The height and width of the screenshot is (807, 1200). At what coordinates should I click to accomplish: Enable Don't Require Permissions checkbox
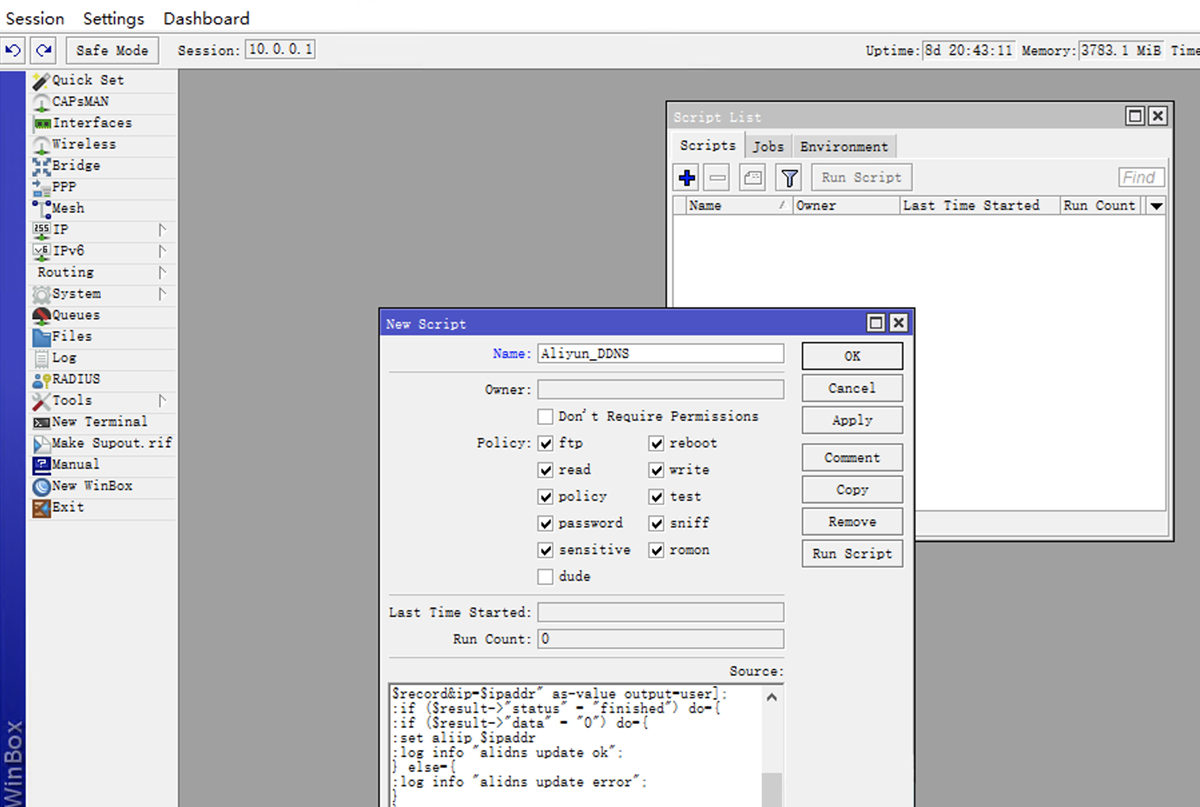(546, 416)
